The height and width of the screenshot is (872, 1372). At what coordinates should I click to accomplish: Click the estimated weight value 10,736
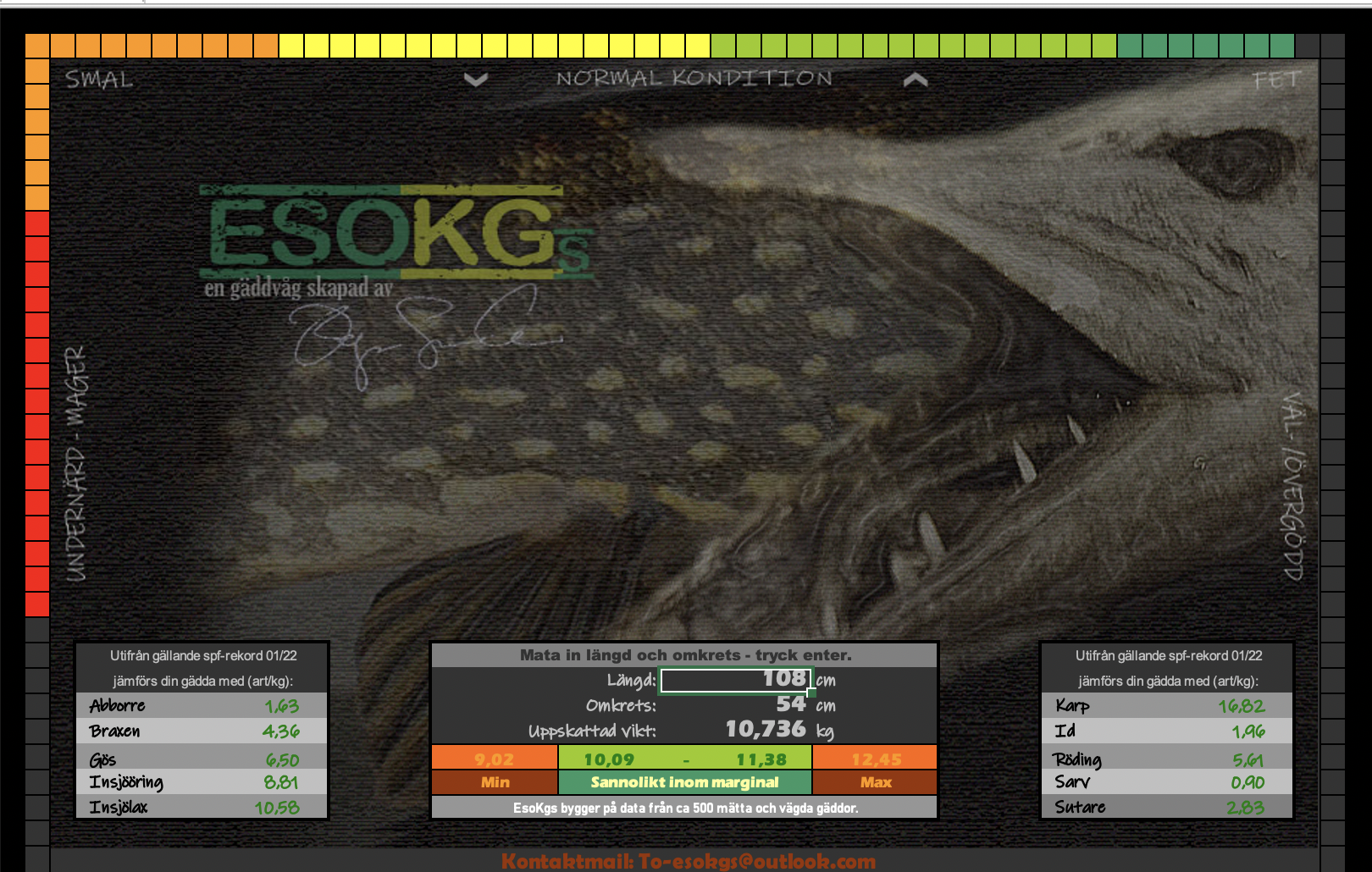click(765, 730)
